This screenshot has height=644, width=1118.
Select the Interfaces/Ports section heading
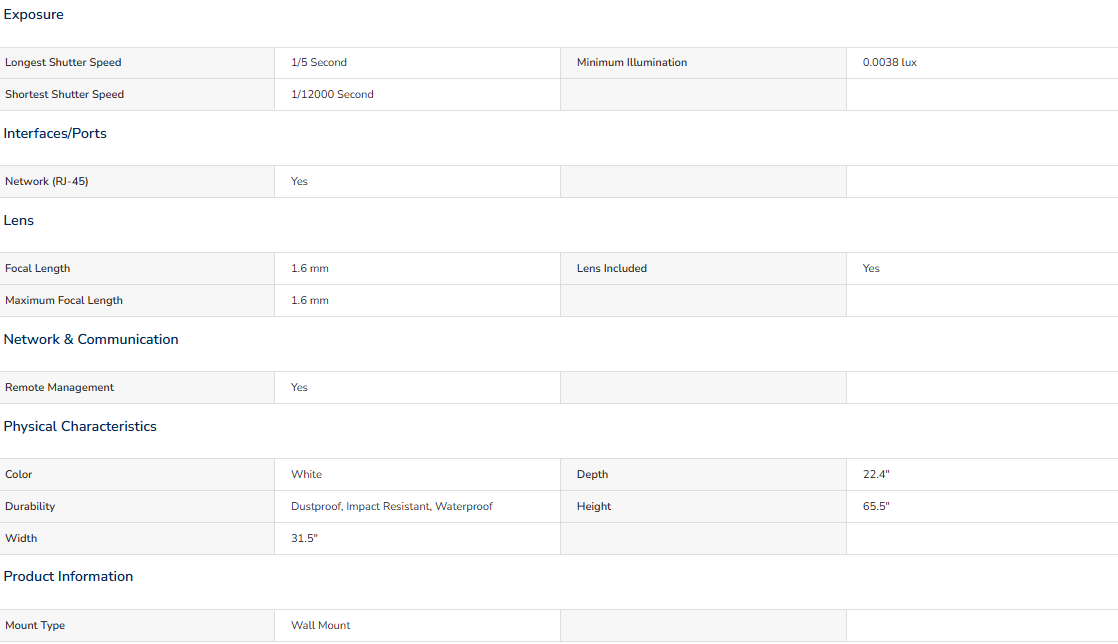(x=55, y=133)
